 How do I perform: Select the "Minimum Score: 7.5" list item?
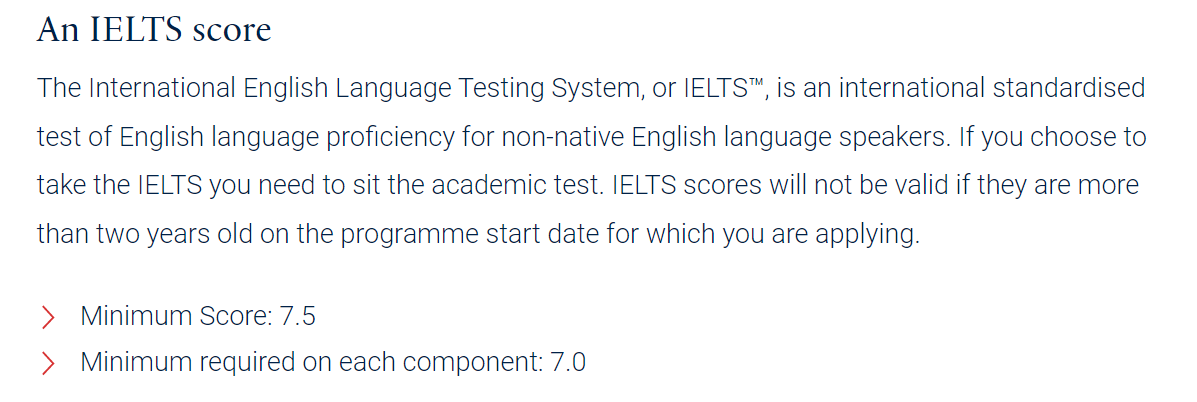[x=197, y=317]
